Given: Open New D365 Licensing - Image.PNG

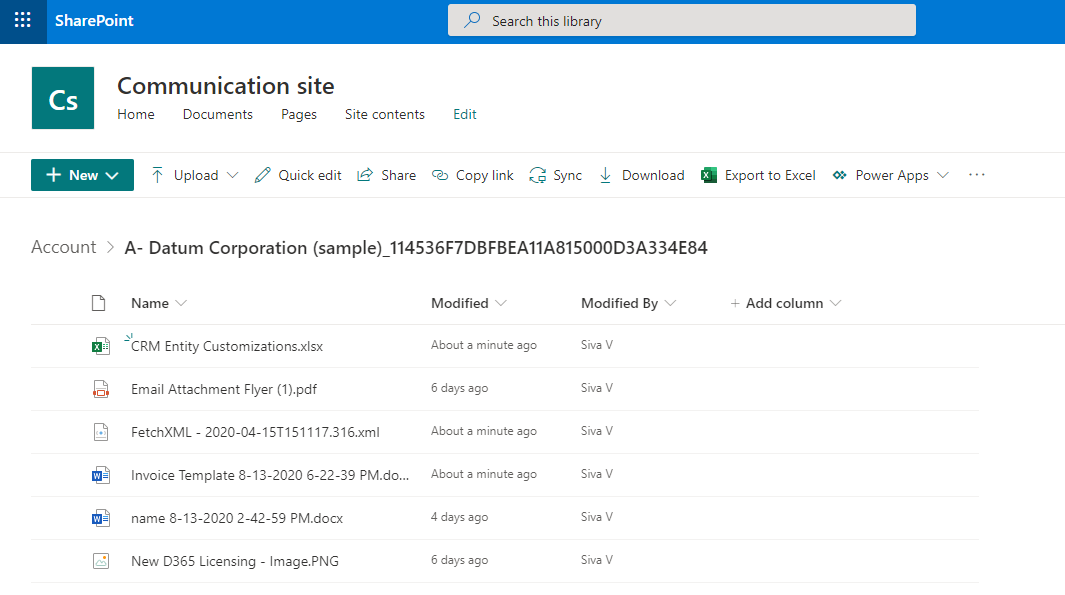Looking at the screenshot, I should pyautogui.click(x=235, y=562).
